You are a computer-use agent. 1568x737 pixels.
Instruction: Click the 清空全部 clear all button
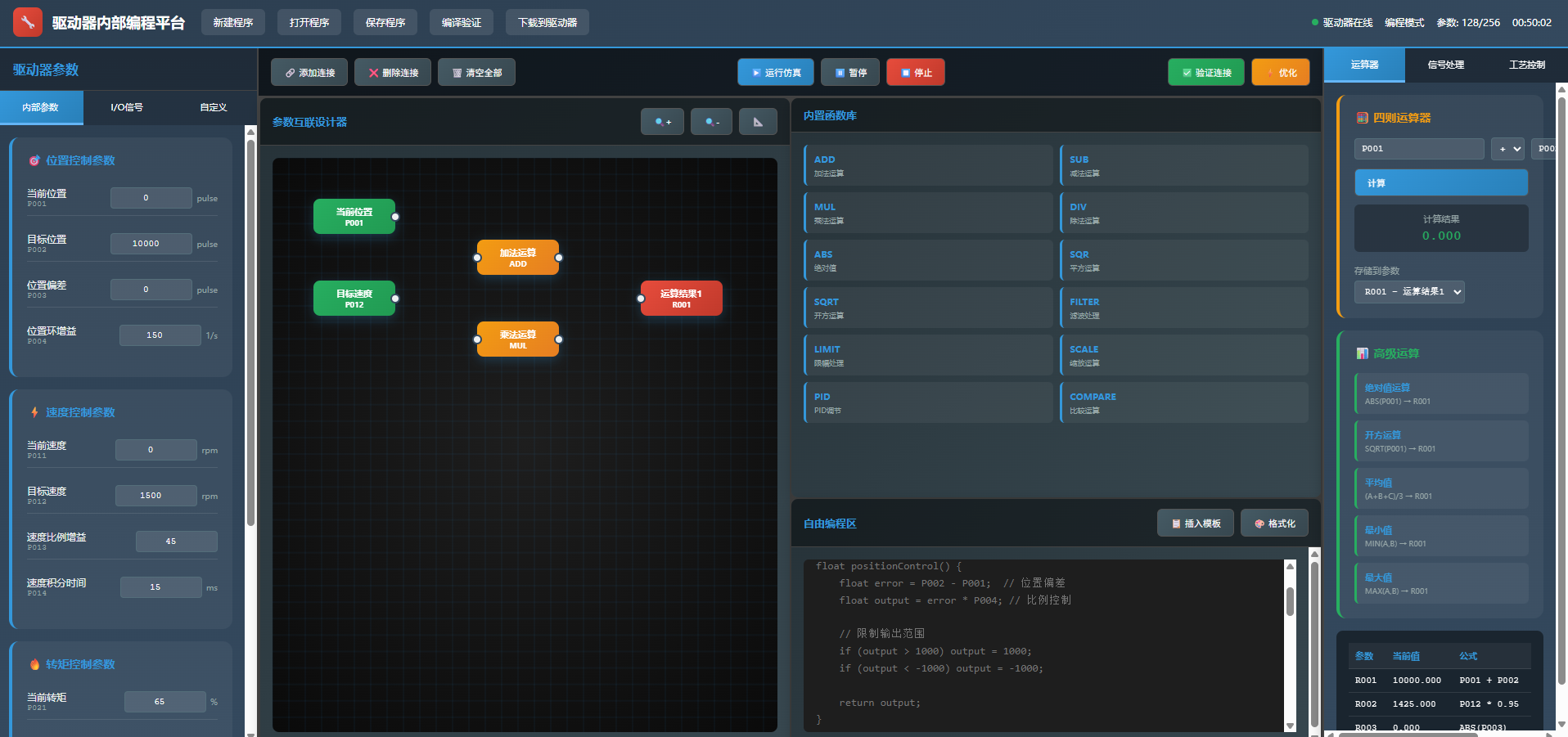[x=476, y=73]
